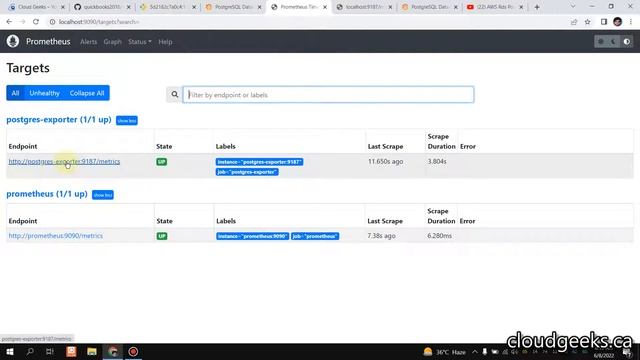Go back in browser history
This screenshot has width=640, height=360.
pyautogui.click(x=9, y=22)
